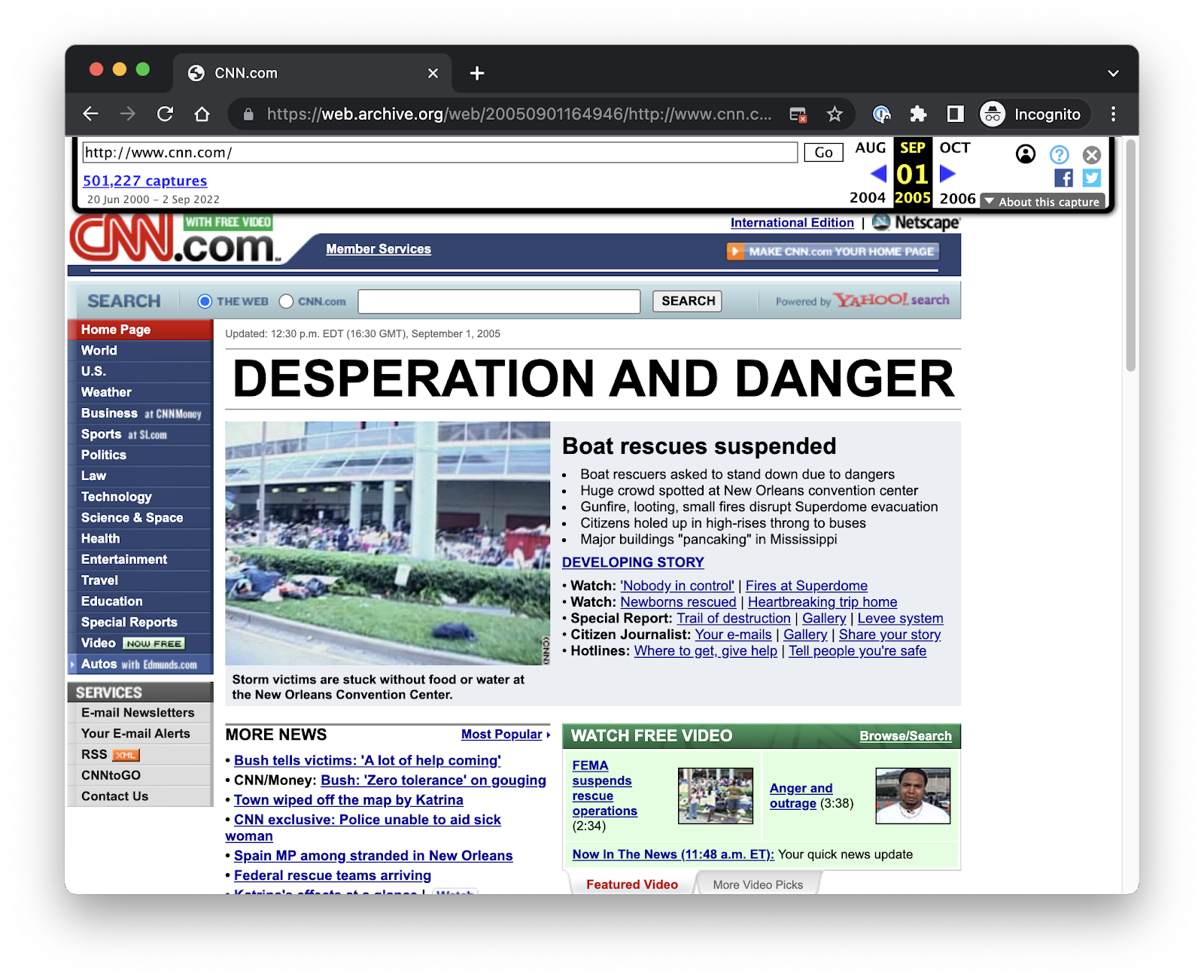Click the Wayback Go button
The image size is (1204, 980).
point(823,153)
